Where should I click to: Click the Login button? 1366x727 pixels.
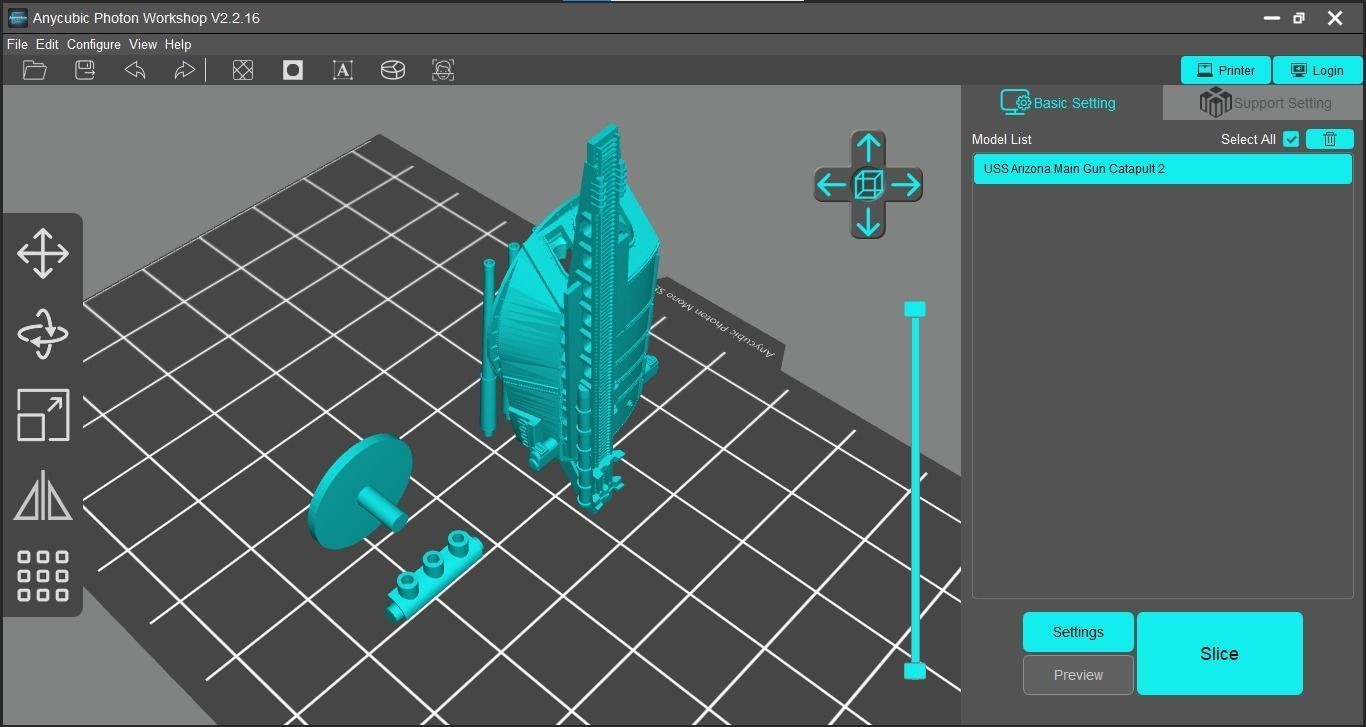(x=1318, y=70)
